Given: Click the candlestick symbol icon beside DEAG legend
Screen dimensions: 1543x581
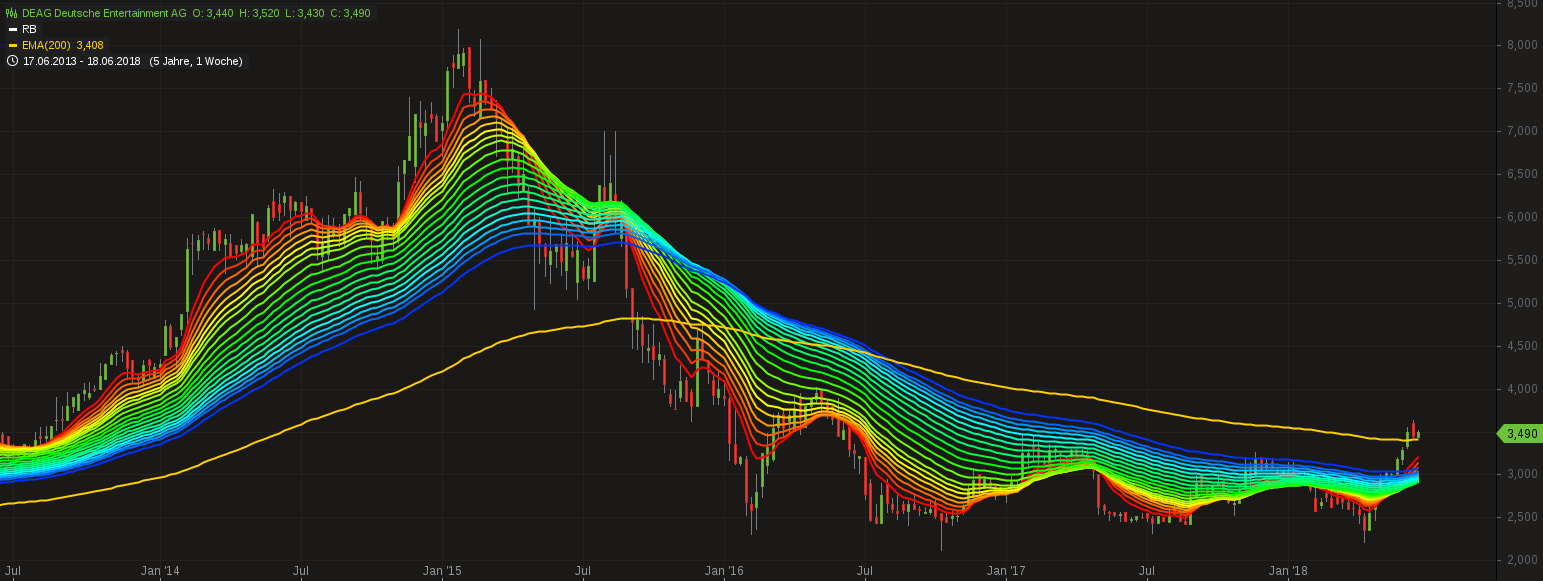Looking at the screenshot, I should tap(11, 13).
